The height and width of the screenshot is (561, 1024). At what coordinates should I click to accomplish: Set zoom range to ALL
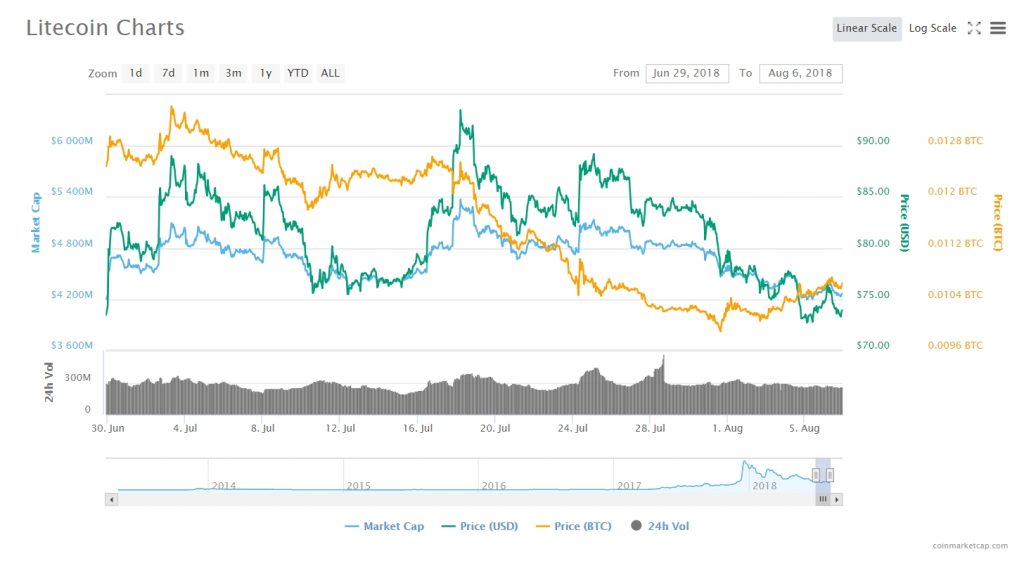tap(330, 73)
